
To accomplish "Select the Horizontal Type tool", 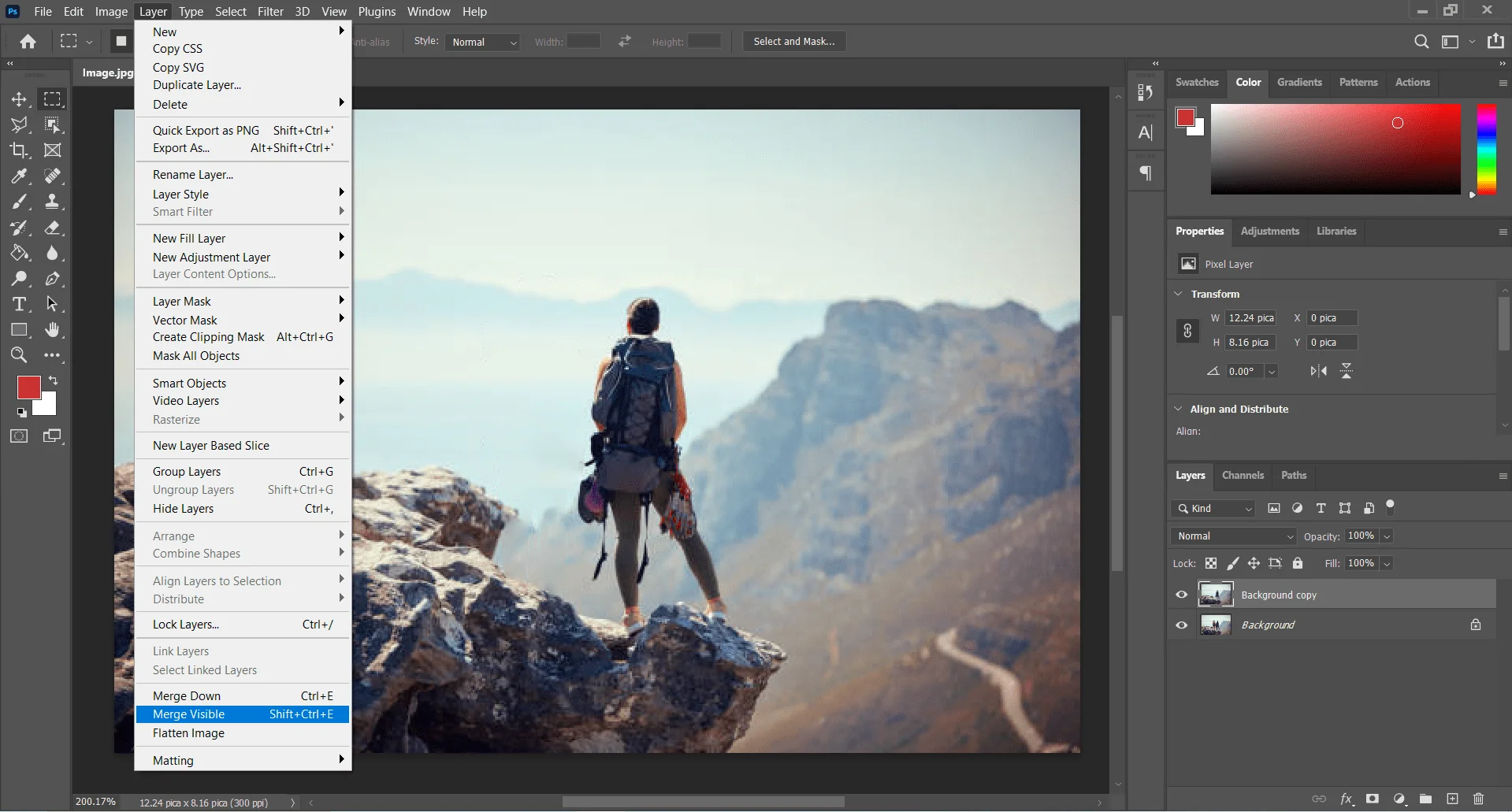I will coord(19,304).
